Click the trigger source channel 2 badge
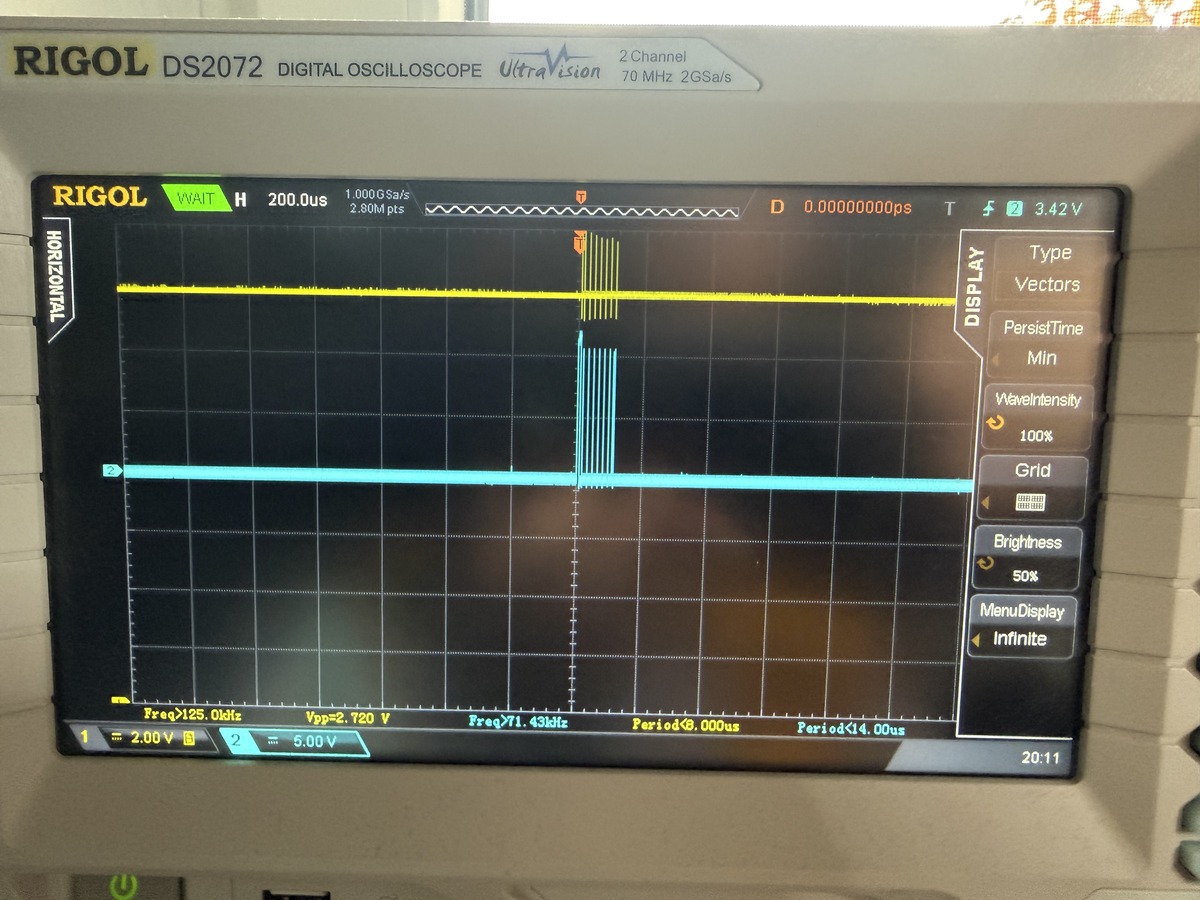 coord(1015,208)
